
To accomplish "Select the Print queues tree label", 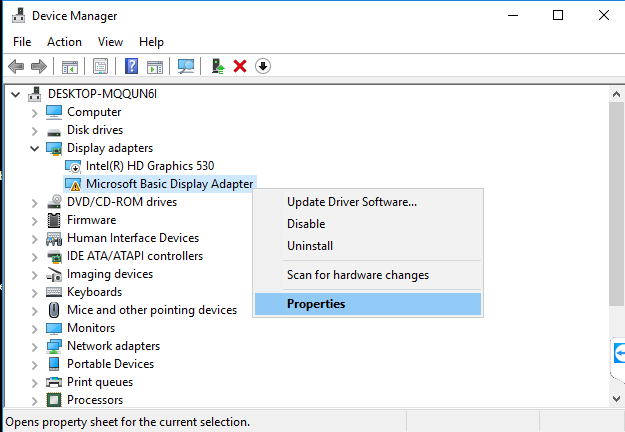I will (x=100, y=382).
